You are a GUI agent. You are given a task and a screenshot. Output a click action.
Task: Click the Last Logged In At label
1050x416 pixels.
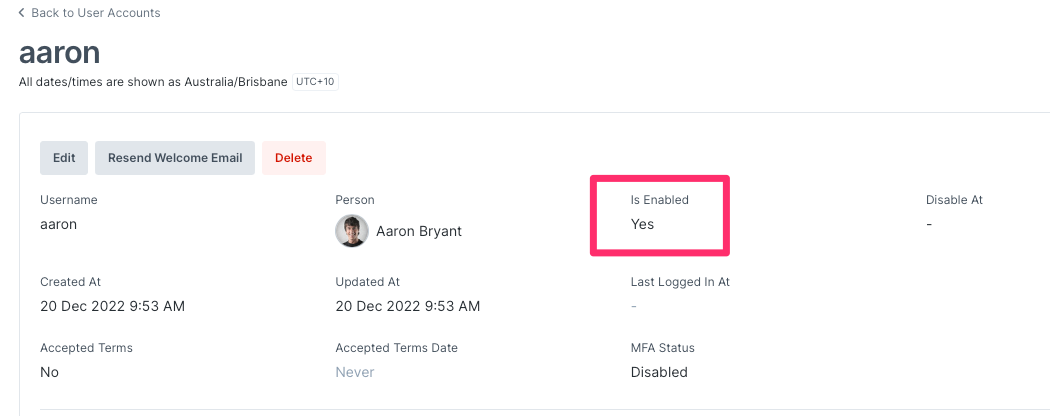point(680,282)
